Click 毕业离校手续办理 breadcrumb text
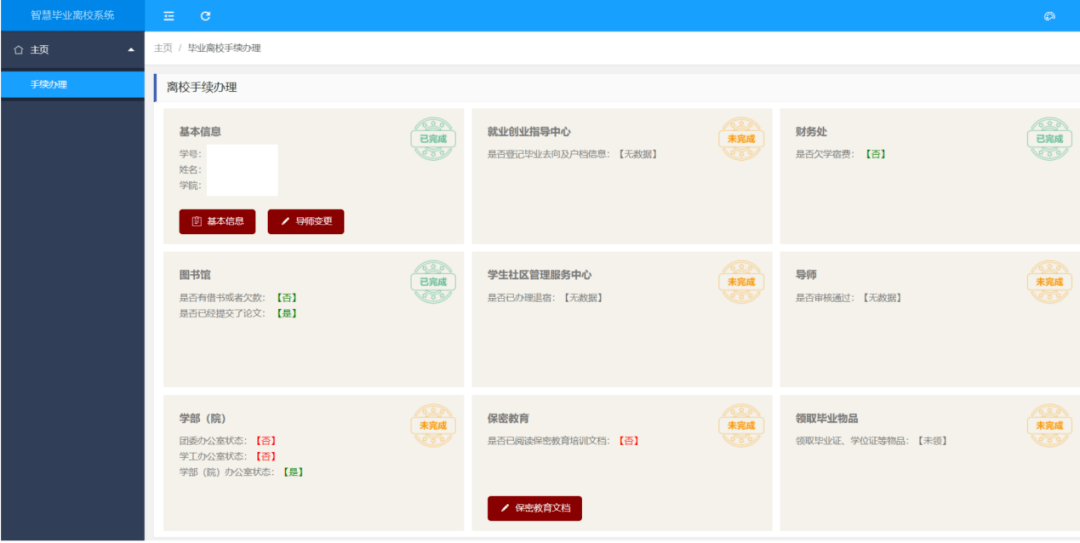 tap(225, 48)
